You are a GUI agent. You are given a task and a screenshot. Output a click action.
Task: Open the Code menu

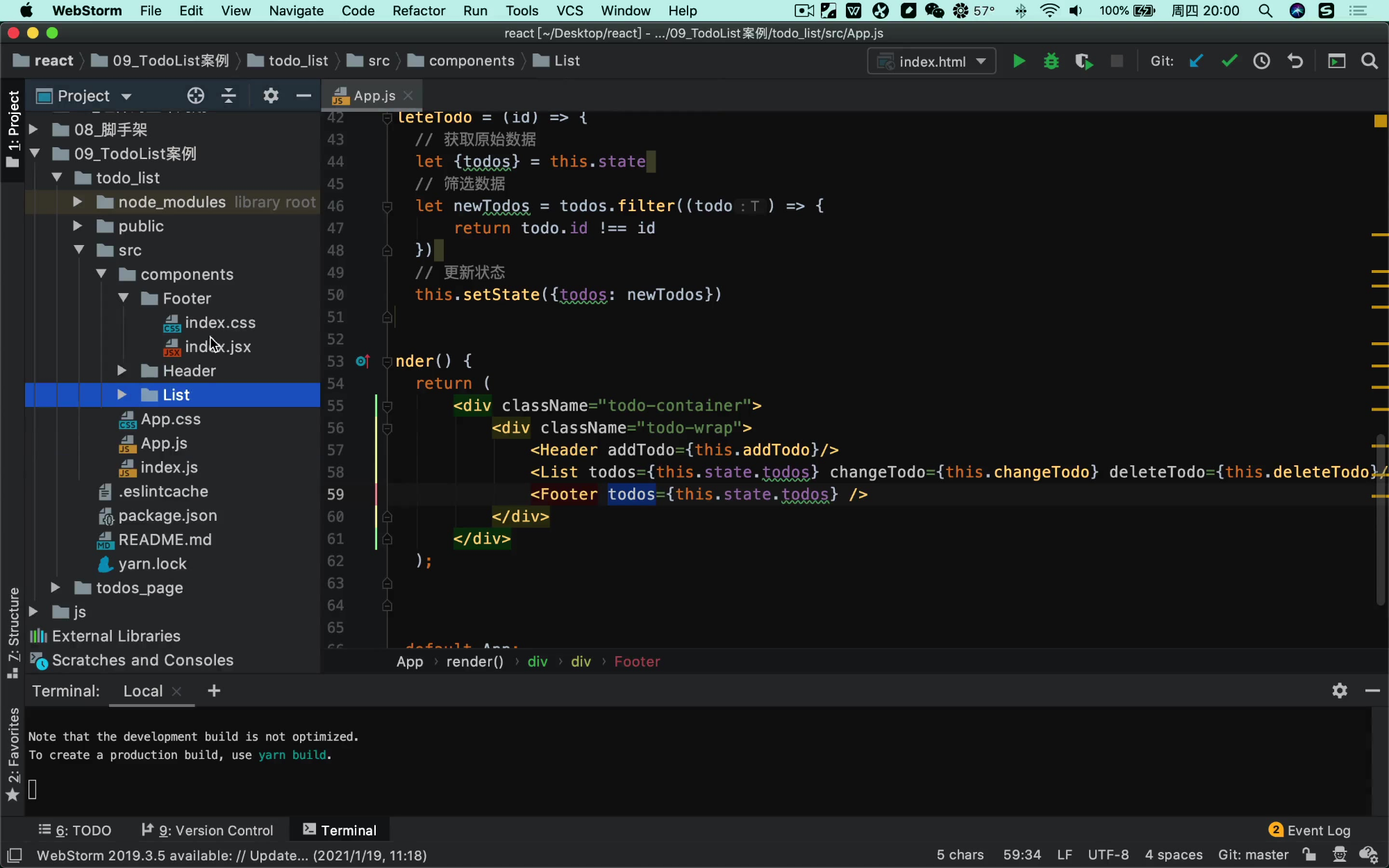(358, 10)
